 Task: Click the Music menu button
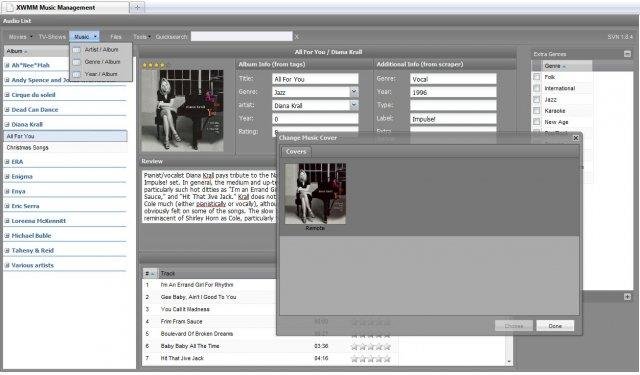click(84, 37)
